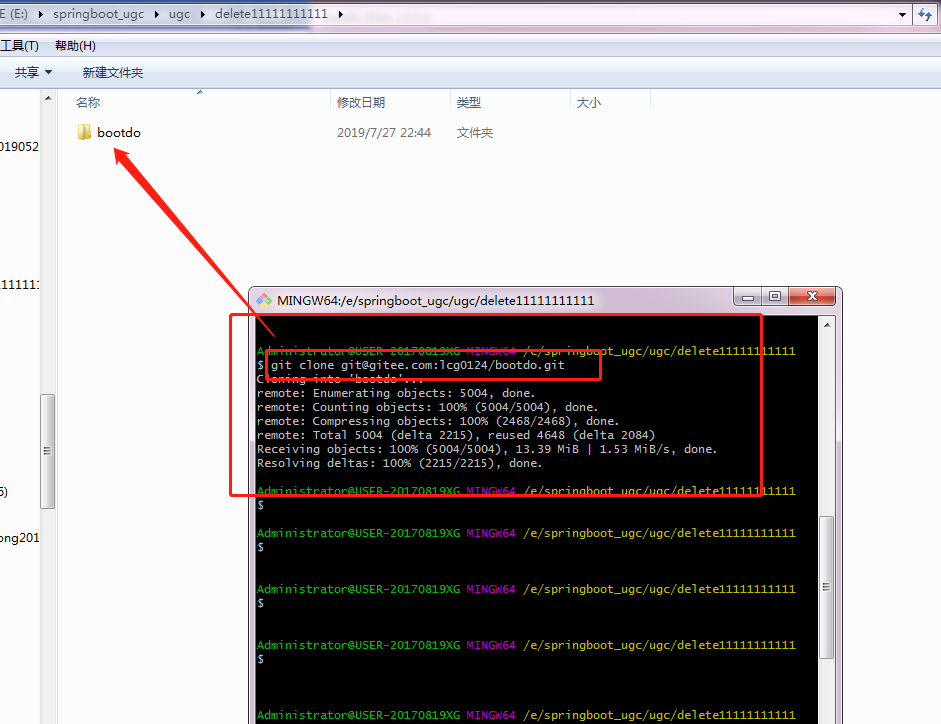Minimize the MINGW64 terminal window

point(748,297)
